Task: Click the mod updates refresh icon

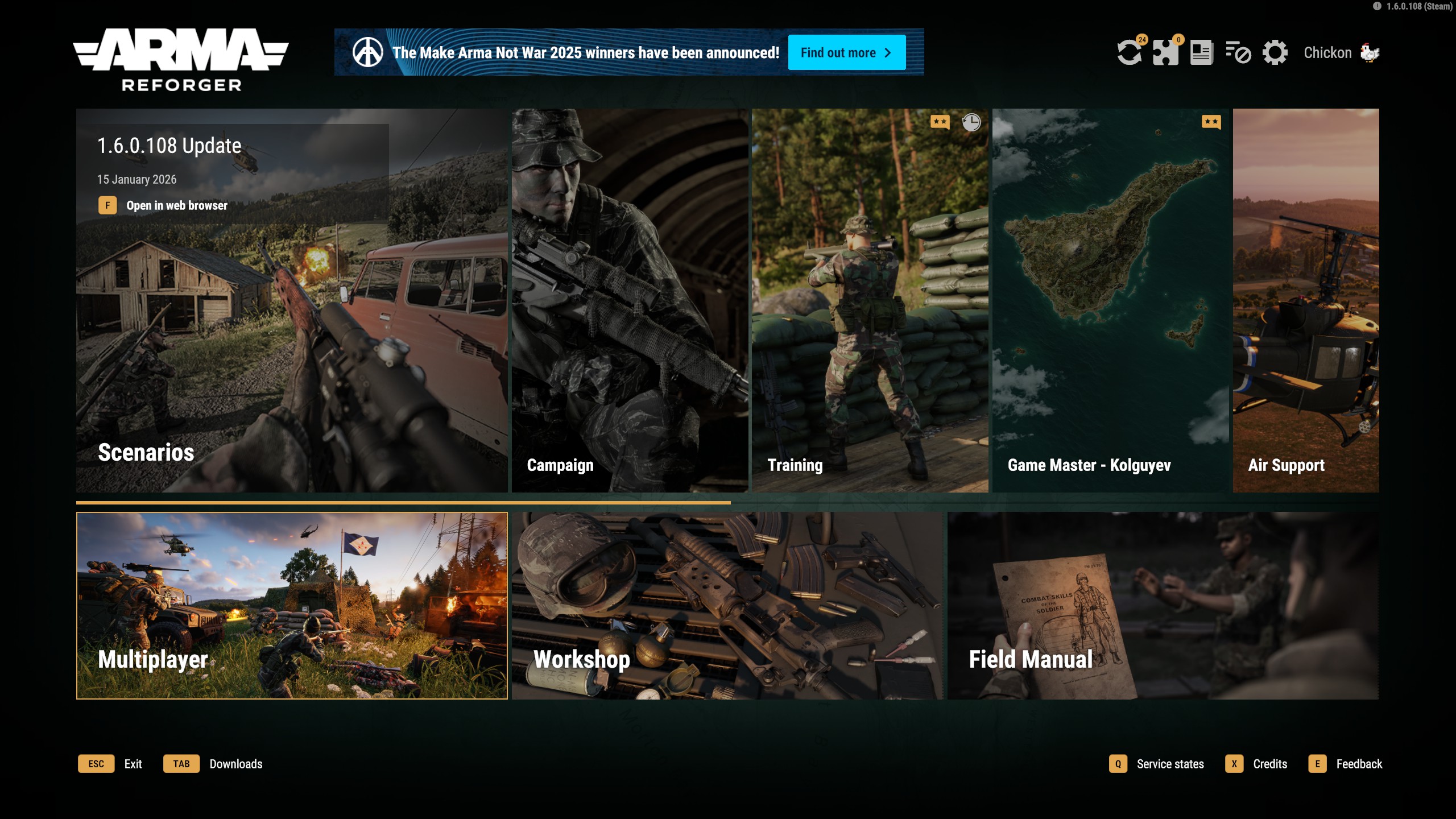Action: tap(1129, 53)
